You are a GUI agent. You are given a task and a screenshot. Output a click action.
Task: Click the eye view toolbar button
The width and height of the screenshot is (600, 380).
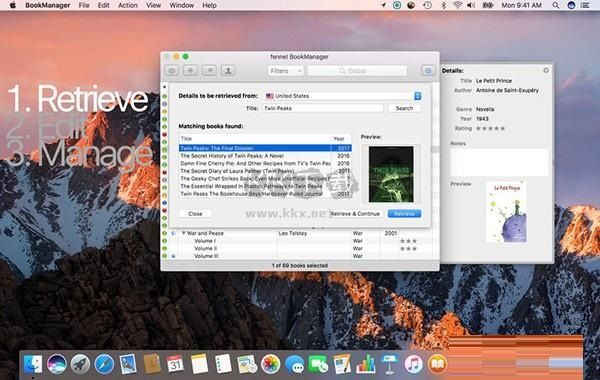(172, 70)
